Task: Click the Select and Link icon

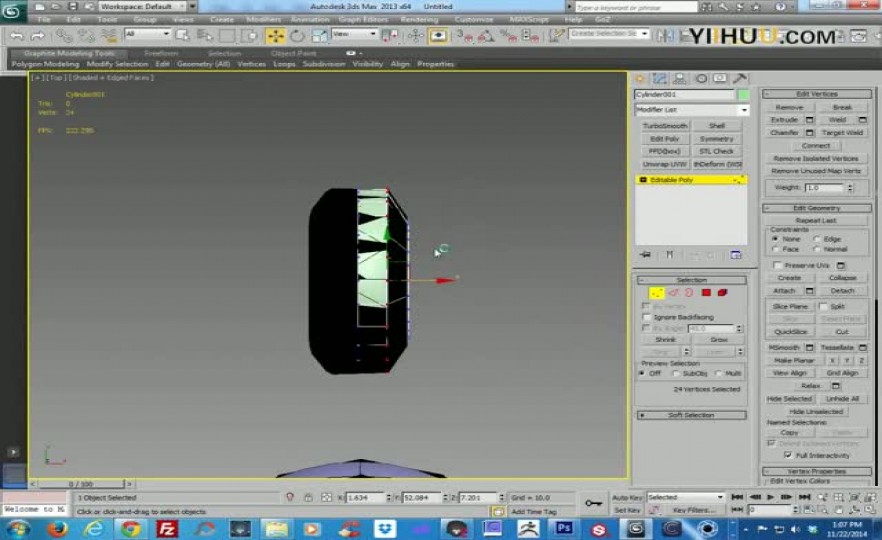Action: [x=64, y=36]
